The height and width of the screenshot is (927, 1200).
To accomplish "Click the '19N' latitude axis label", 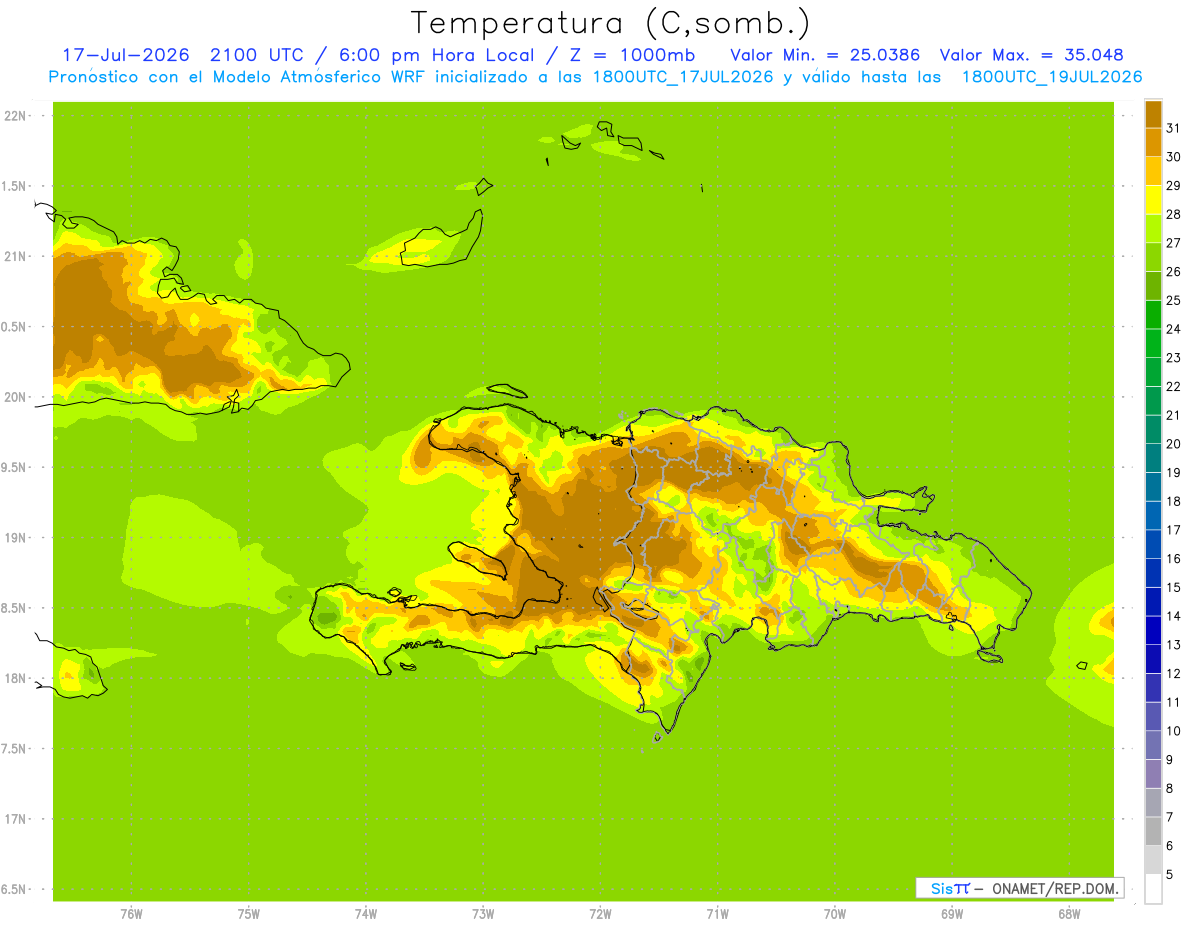I will pos(14,538).
